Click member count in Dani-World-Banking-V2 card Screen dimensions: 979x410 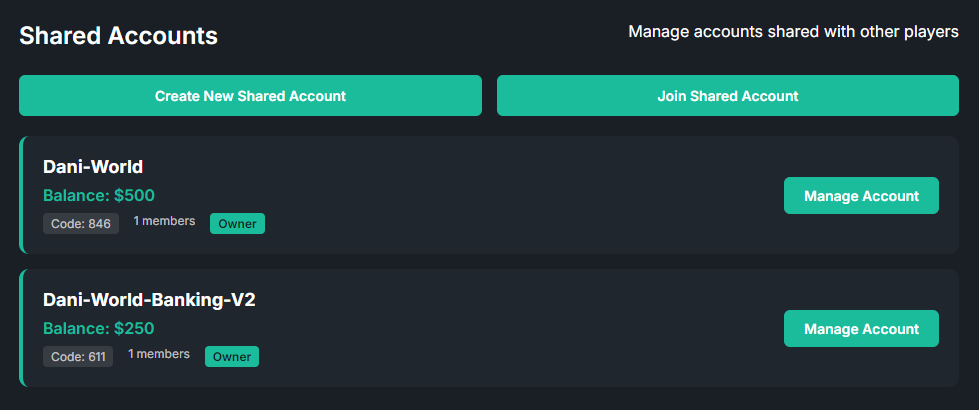tap(159, 354)
